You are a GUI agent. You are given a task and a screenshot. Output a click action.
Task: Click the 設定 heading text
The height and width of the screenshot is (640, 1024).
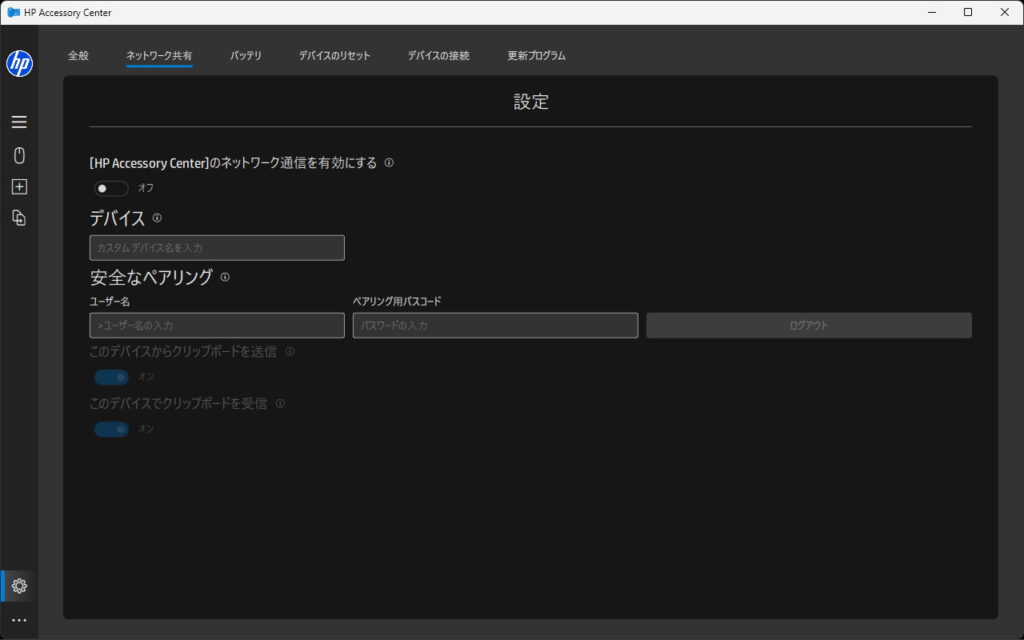tap(530, 102)
